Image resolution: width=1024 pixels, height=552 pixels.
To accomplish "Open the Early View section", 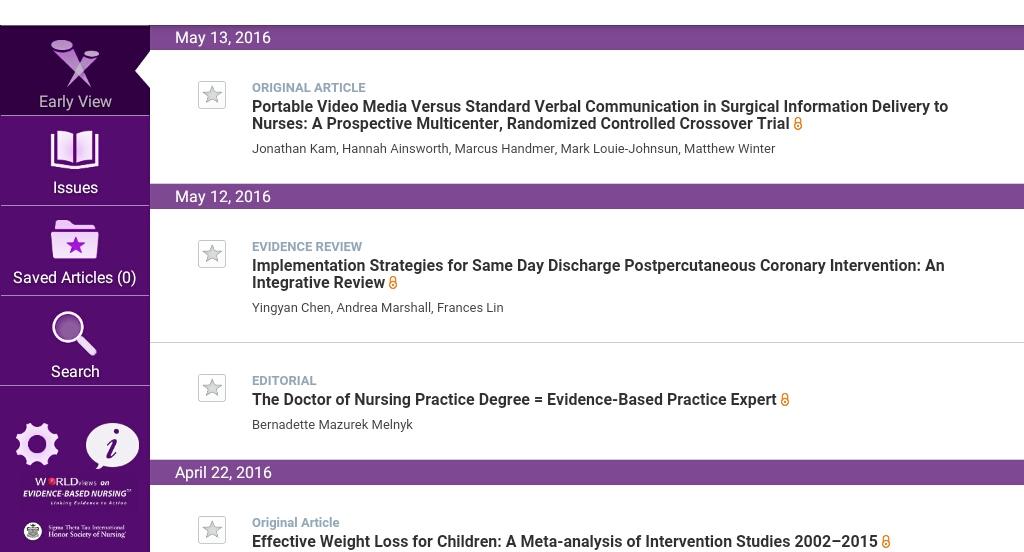I will pos(75,73).
